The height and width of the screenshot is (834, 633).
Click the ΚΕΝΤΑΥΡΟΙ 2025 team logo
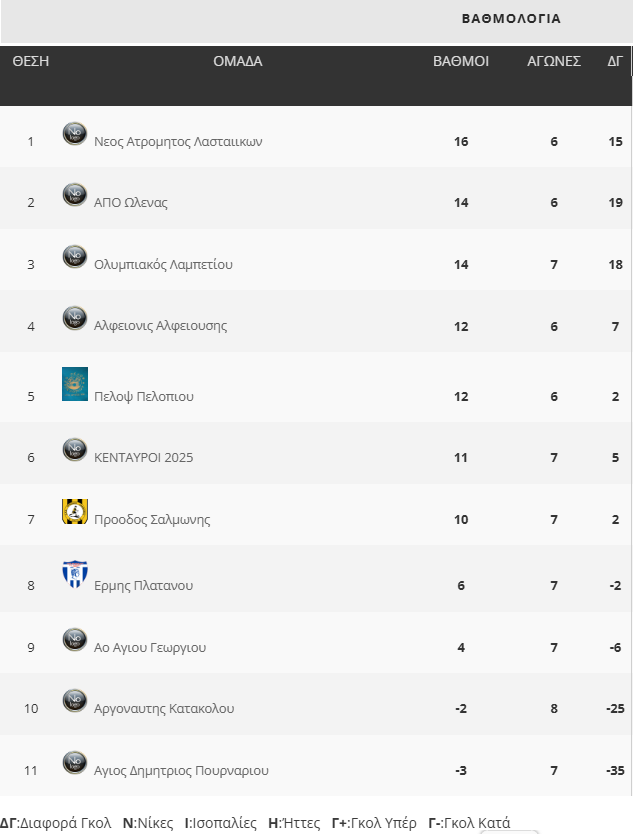[75, 450]
